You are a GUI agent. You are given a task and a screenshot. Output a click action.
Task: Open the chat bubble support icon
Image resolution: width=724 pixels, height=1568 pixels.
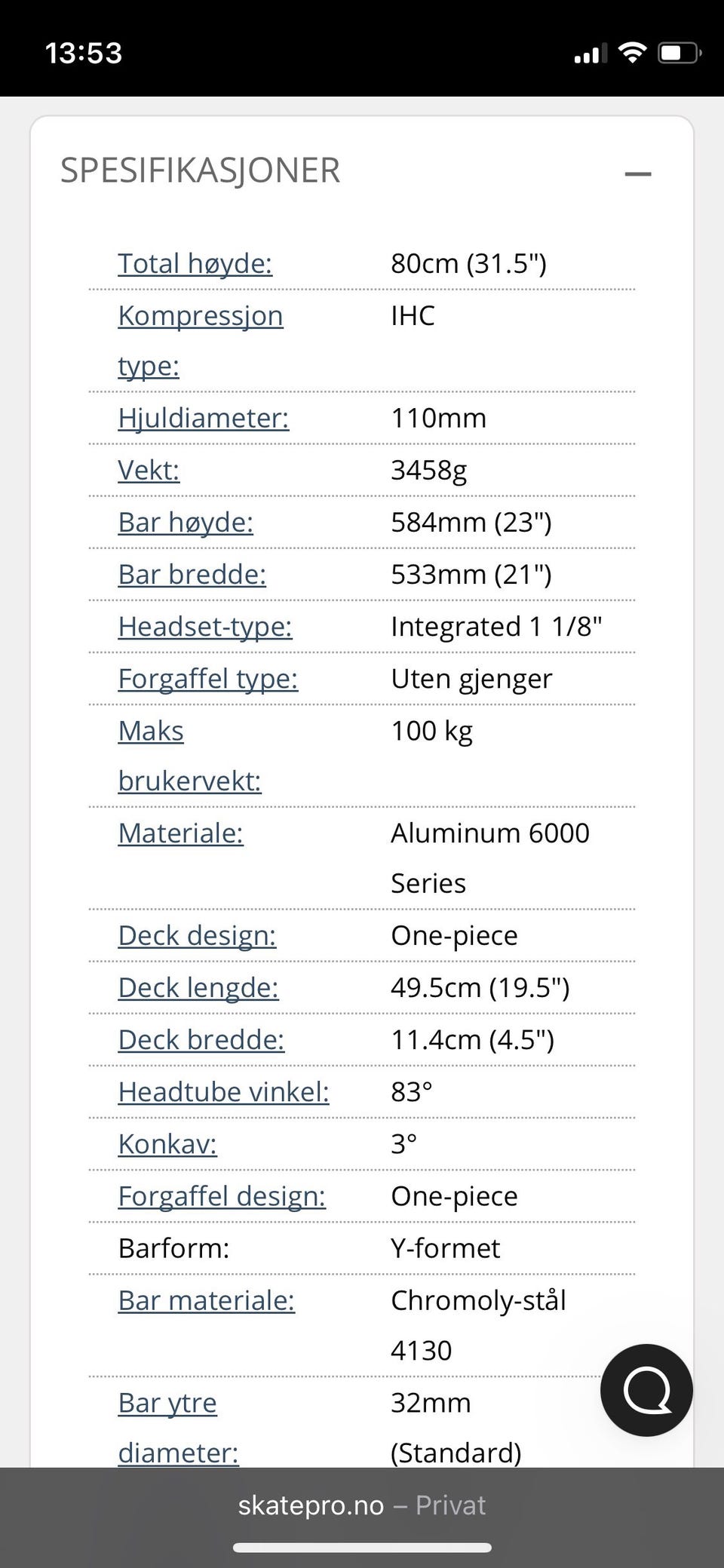coord(646,1389)
